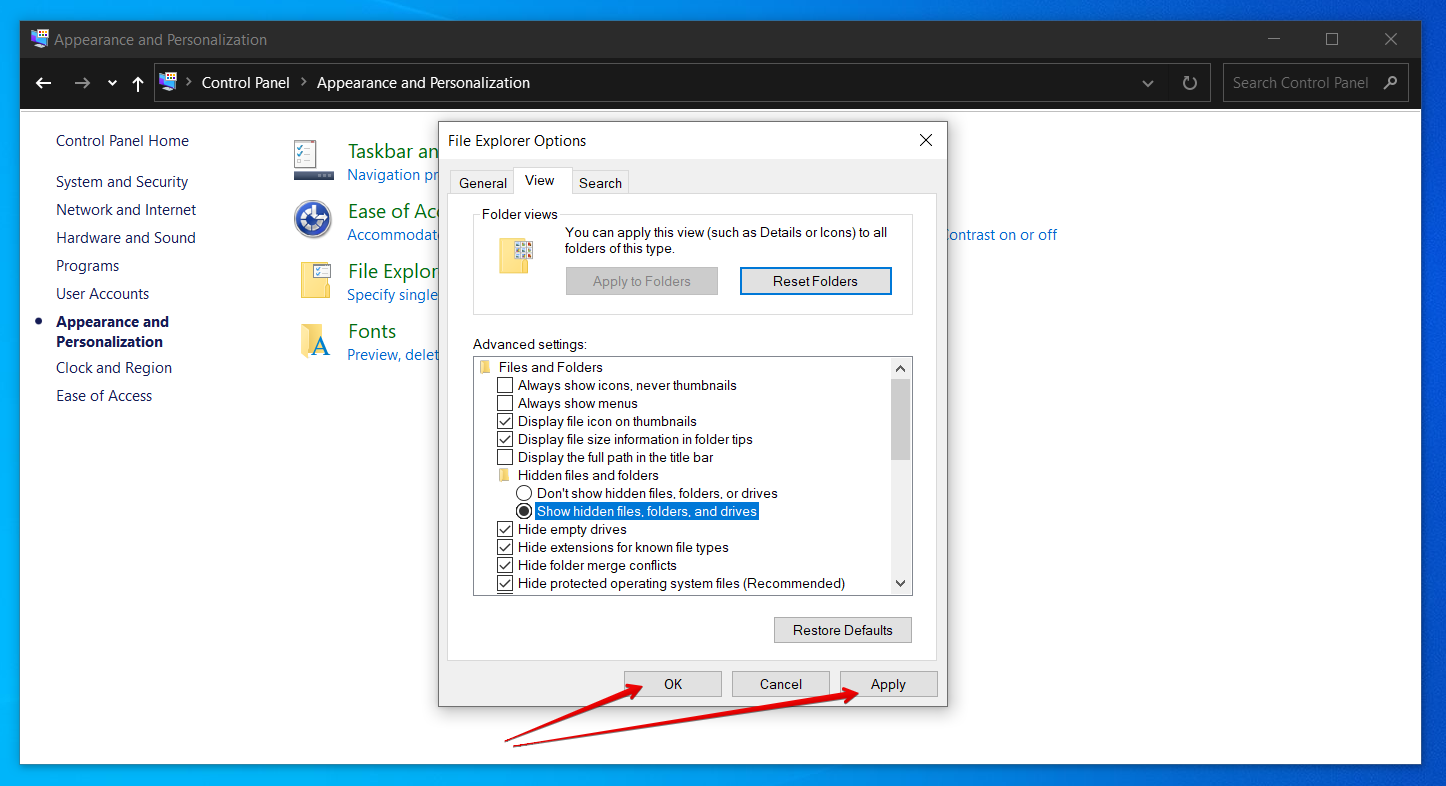Click Cancel in File Explorer Options
The height and width of the screenshot is (786, 1446).
781,684
